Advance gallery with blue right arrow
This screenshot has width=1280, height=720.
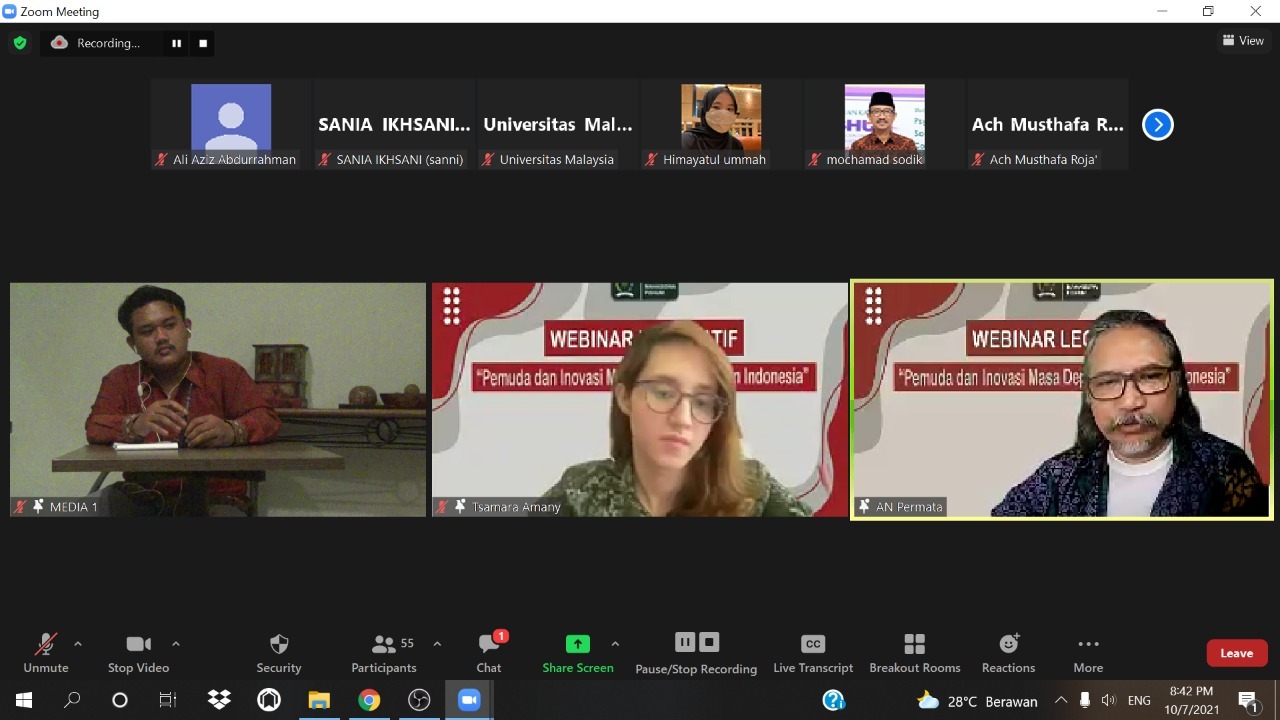(x=1157, y=124)
